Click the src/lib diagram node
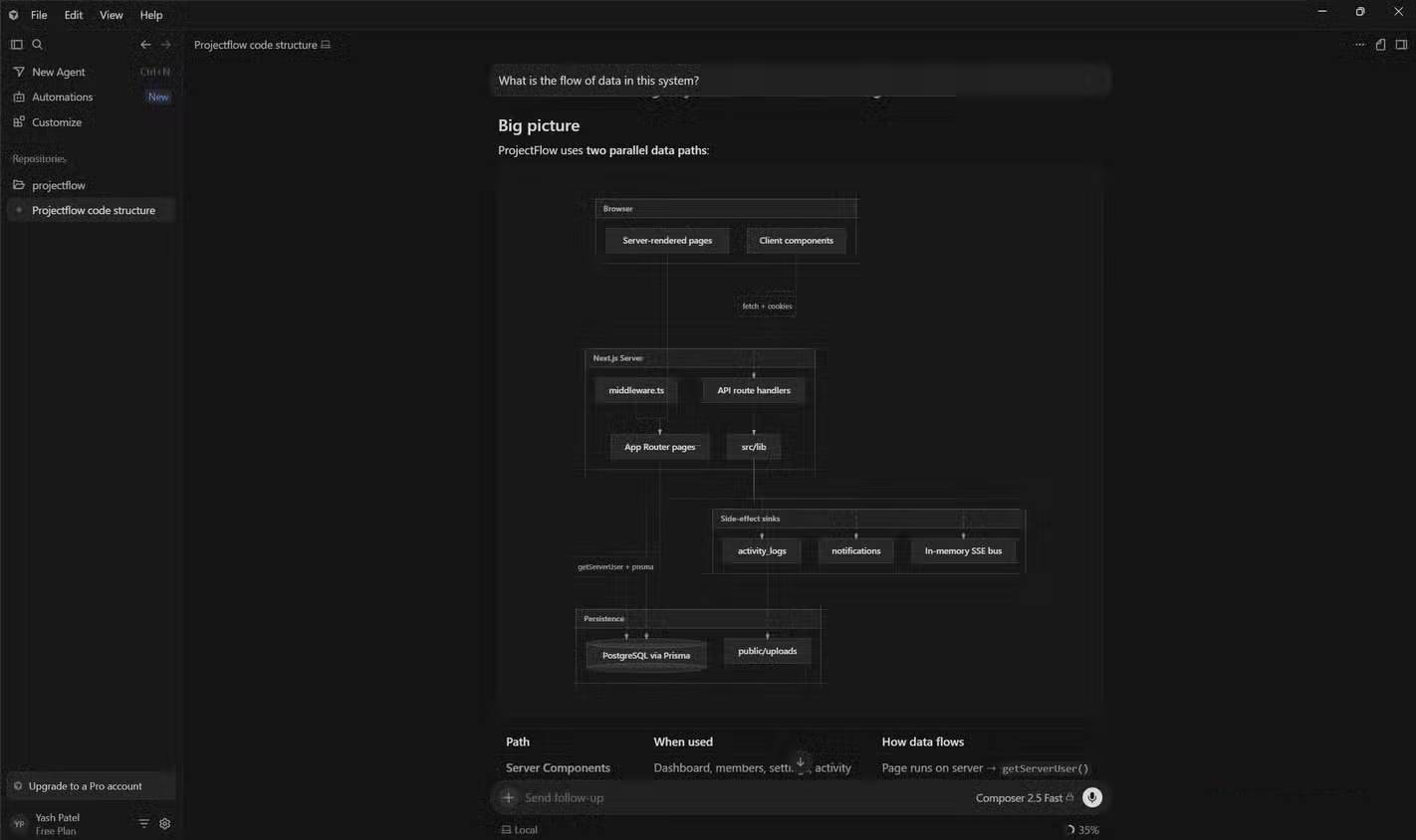The width and height of the screenshot is (1416, 840). (754, 447)
